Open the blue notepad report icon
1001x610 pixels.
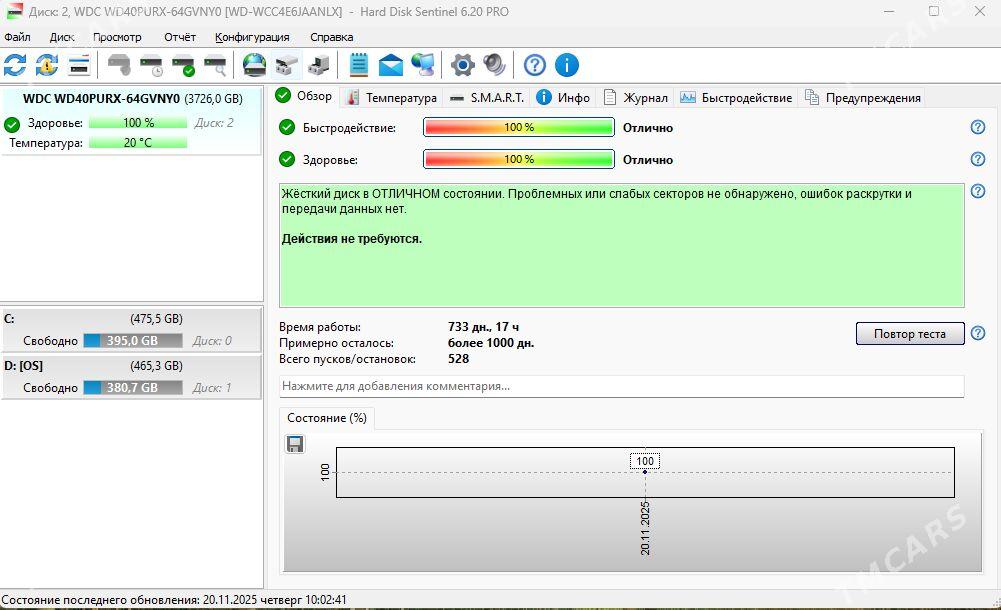[x=359, y=66]
